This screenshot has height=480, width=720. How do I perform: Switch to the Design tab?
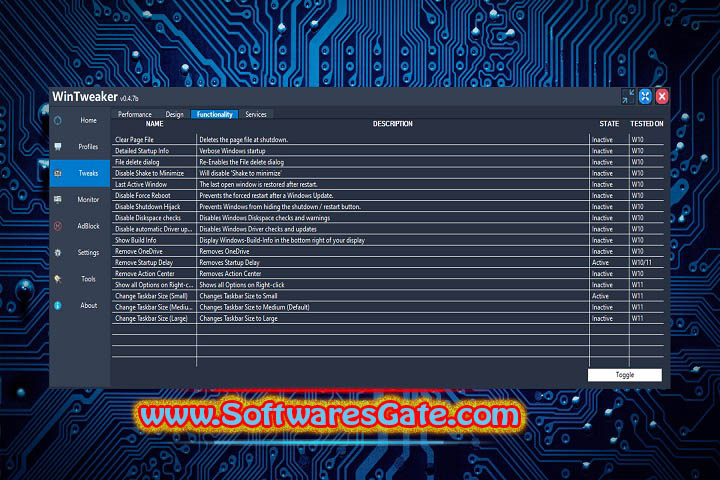(174, 114)
